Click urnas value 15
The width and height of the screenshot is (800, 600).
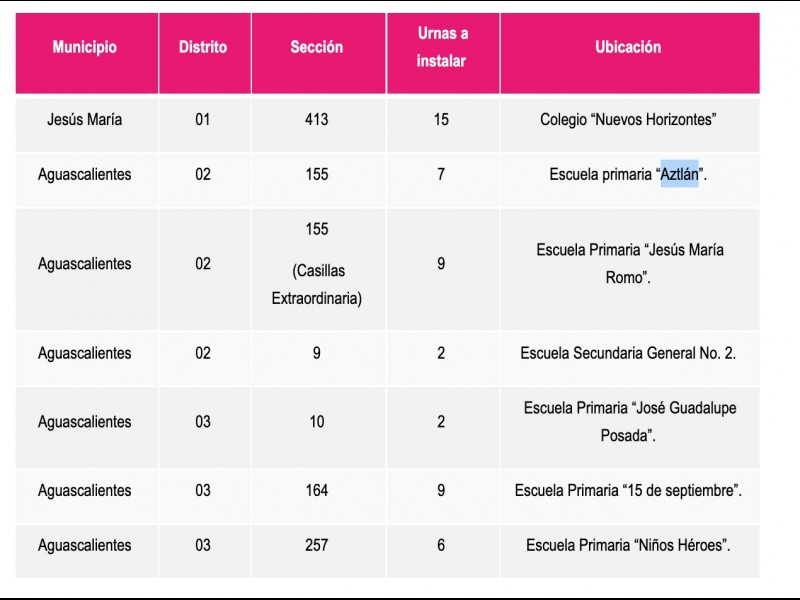tap(442, 120)
